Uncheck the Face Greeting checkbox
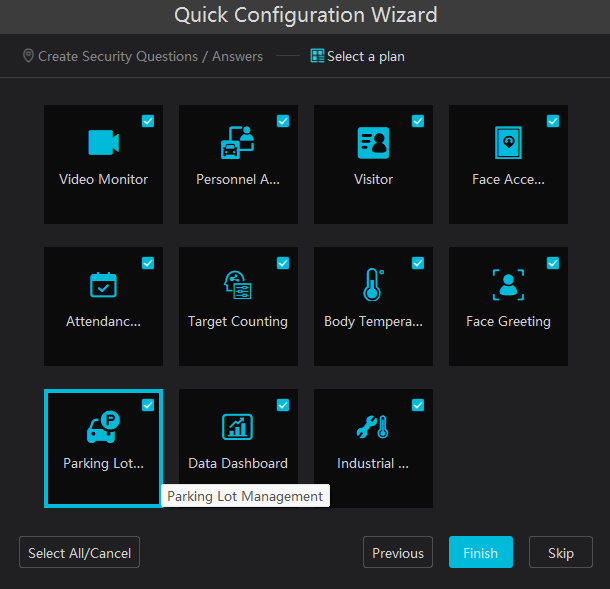 click(553, 263)
